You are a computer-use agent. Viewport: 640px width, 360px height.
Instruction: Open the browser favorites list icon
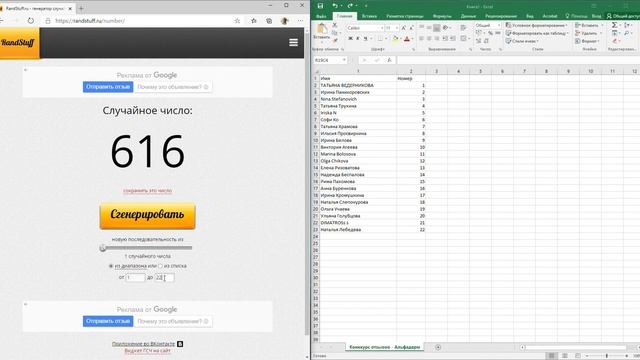(253, 20)
